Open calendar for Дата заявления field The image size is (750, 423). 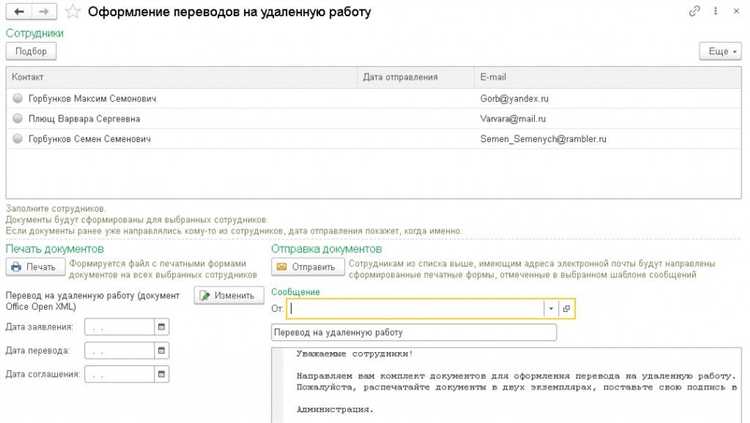[161, 327]
